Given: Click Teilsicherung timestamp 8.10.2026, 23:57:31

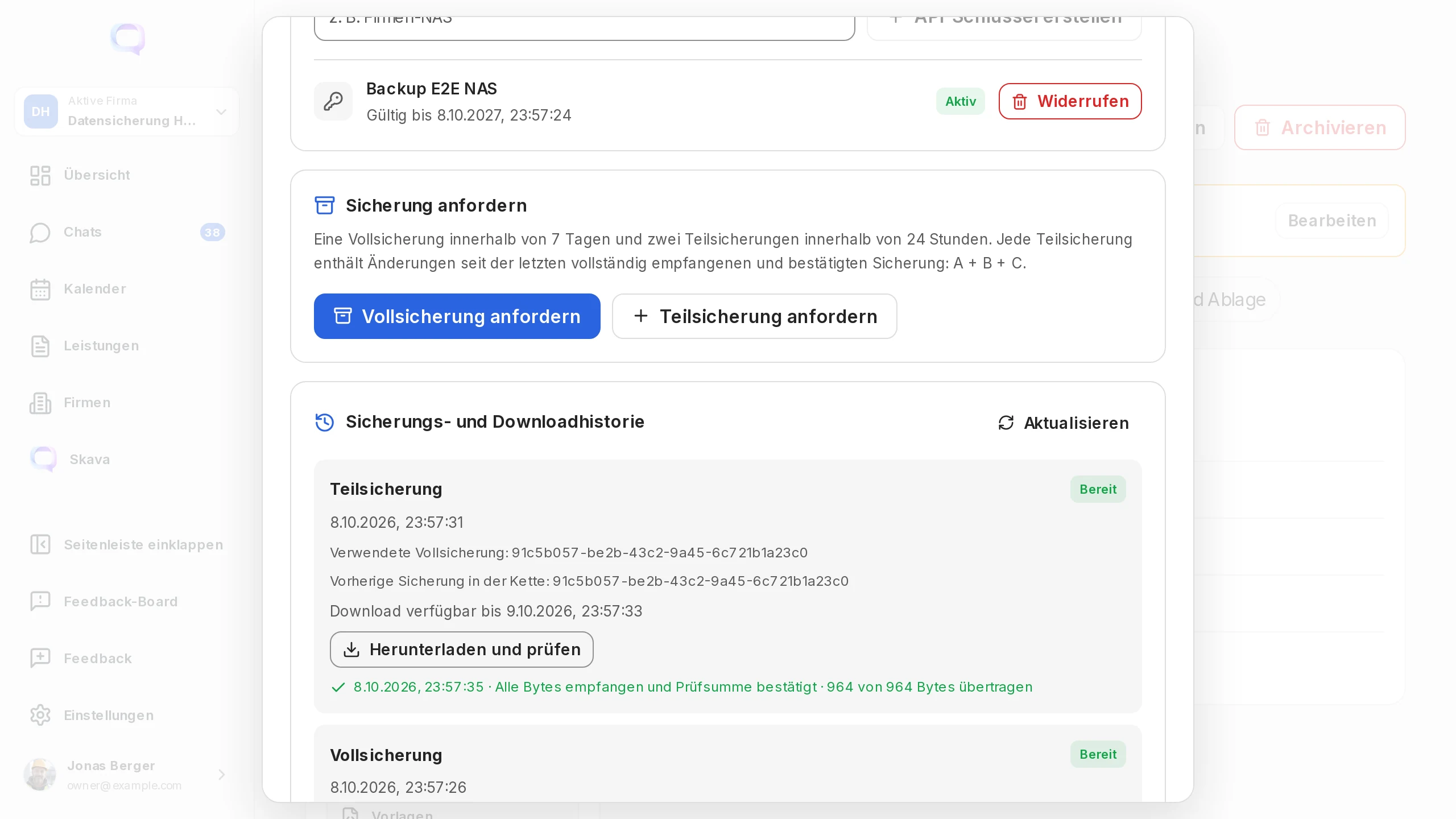Looking at the screenshot, I should pos(397,523).
